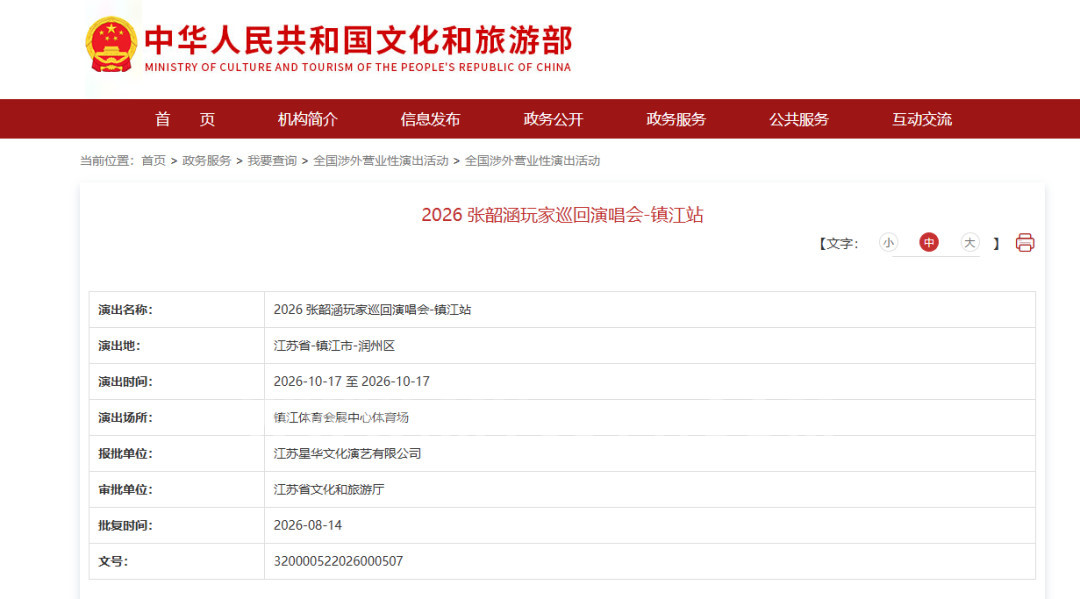Click the 演出场所 label cell
This screenshot has width=1080, height=599.
177,417
